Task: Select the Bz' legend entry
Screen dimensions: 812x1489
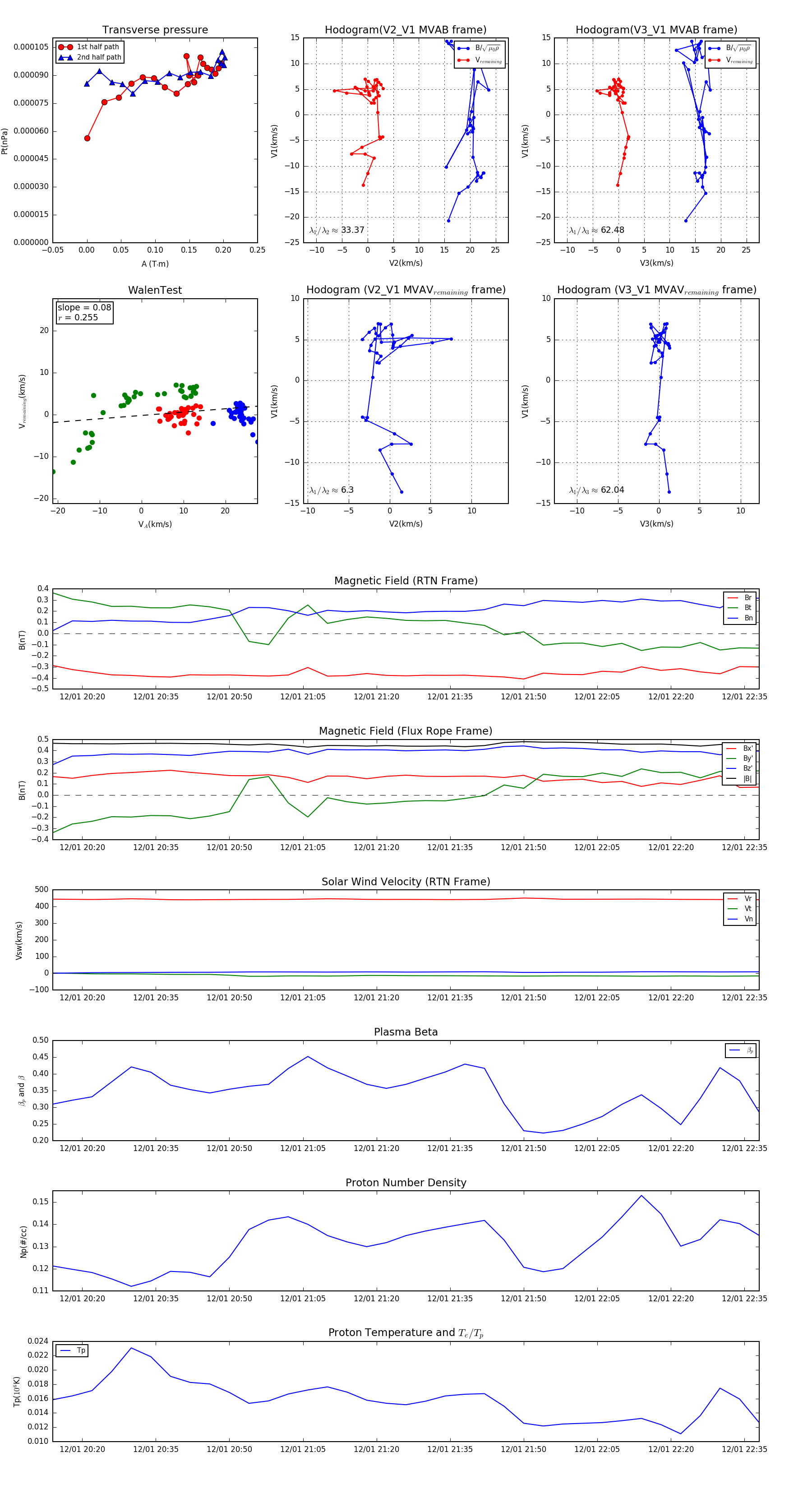Action: pos(740,768)
